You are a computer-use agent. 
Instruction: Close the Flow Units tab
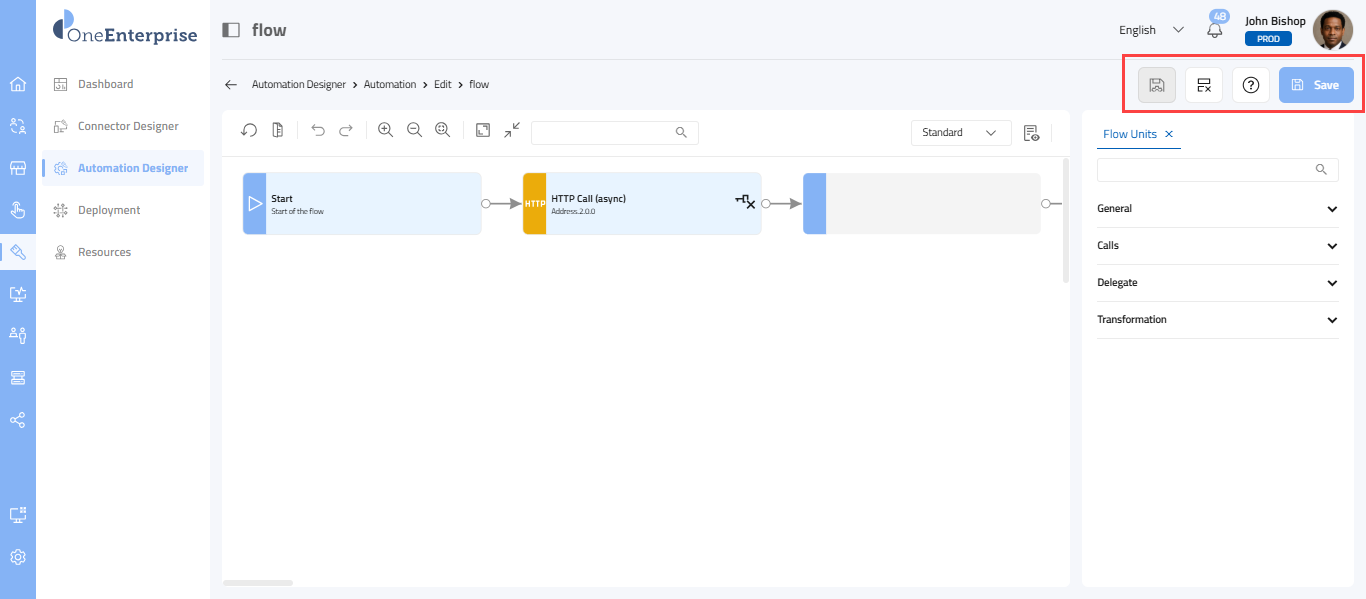(x=1169, y=134)
